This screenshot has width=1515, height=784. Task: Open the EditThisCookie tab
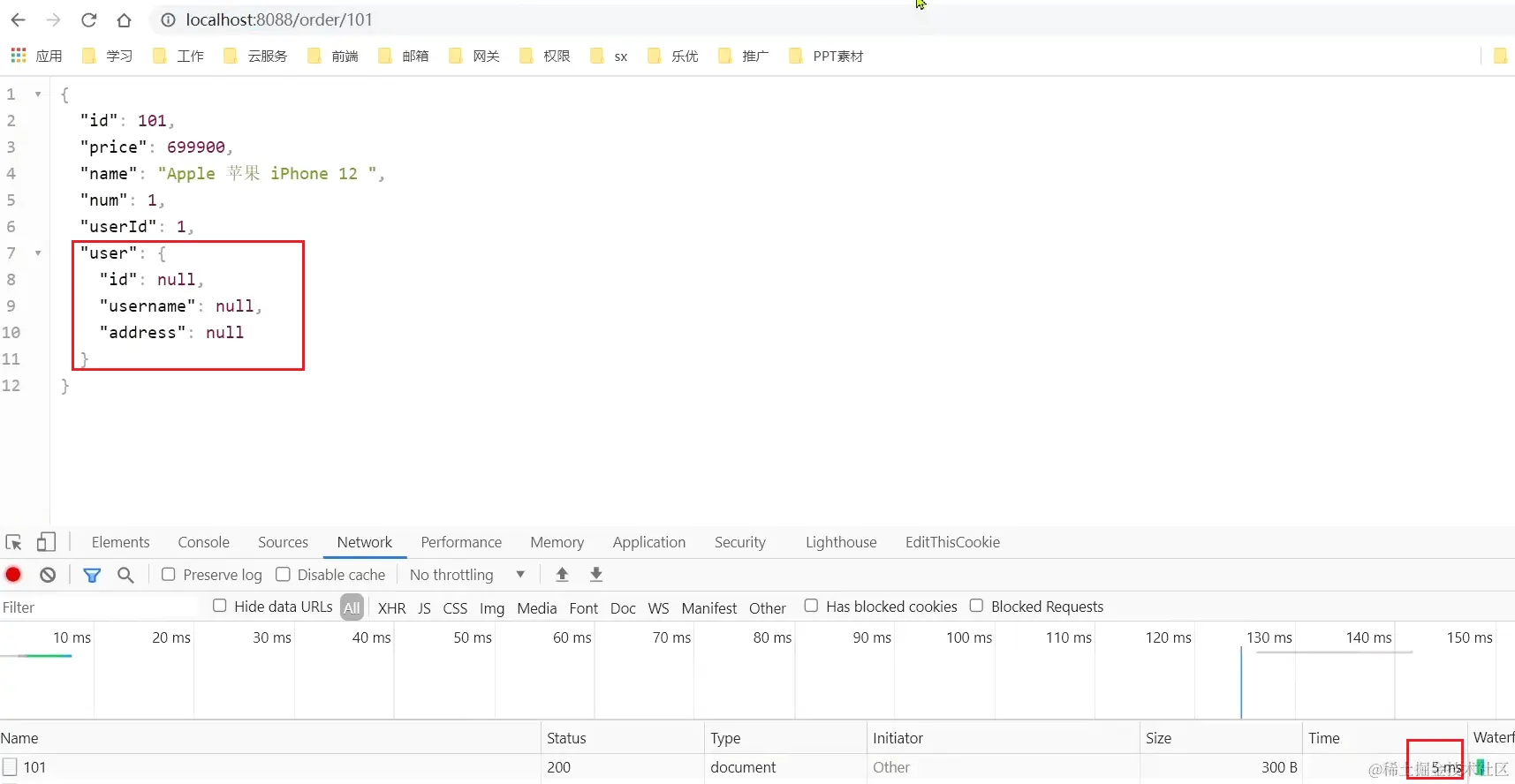click(952, 542)
